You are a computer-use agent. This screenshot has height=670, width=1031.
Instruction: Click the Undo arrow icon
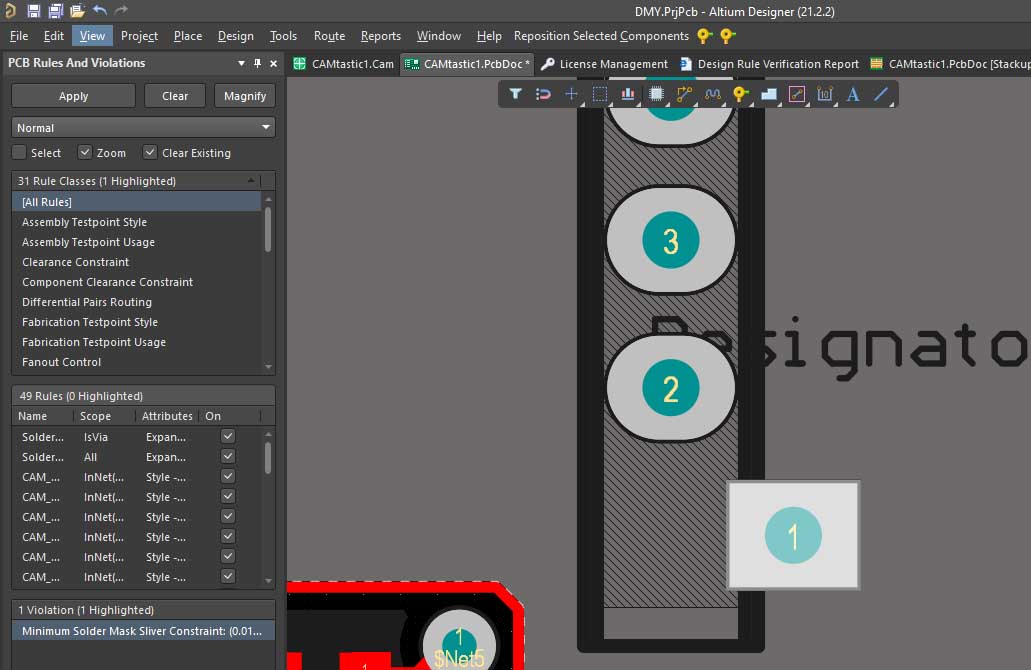pyautogui.click(x=100, y=11)
